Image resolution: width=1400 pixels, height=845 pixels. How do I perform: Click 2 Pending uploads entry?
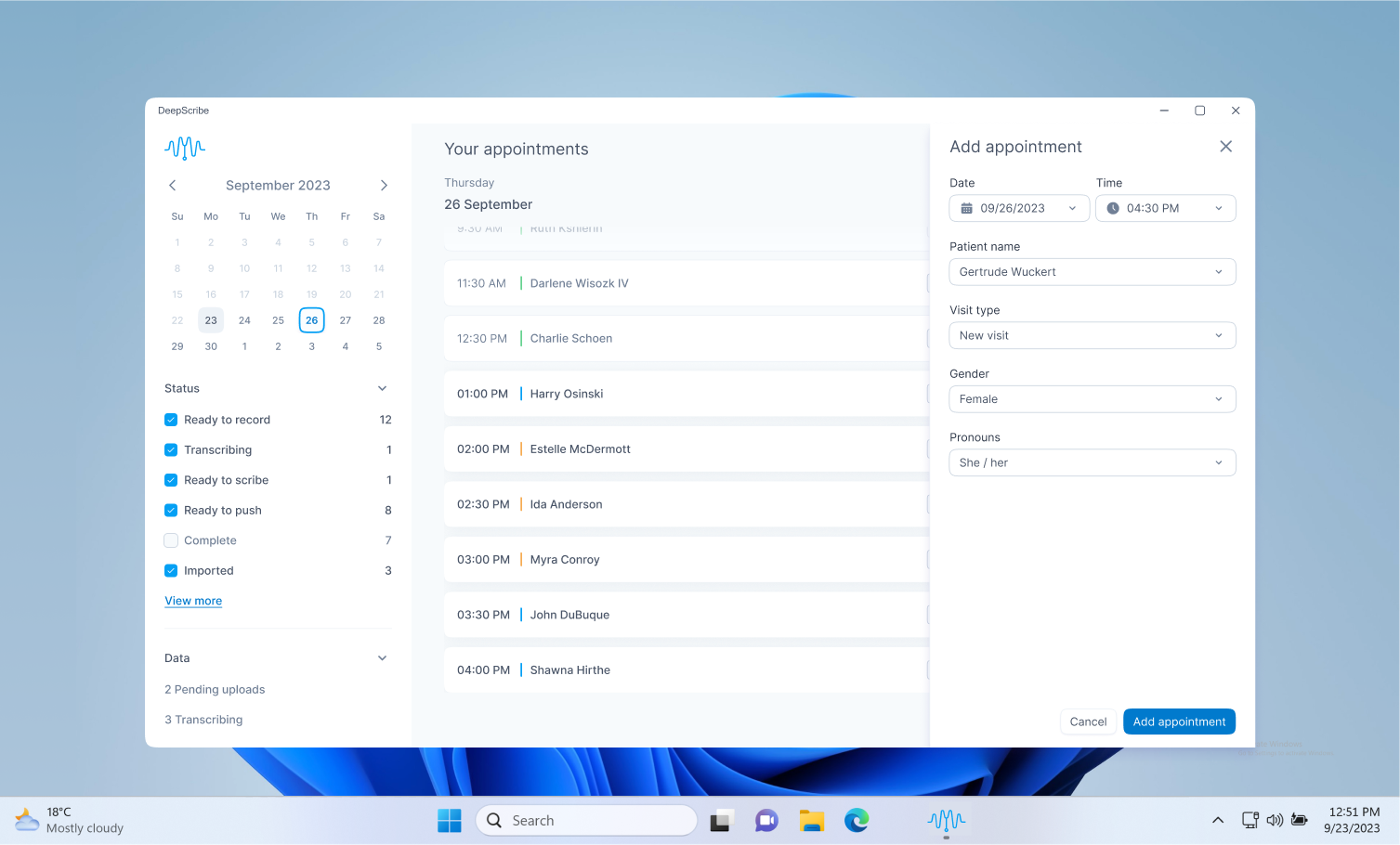(215, 689)
